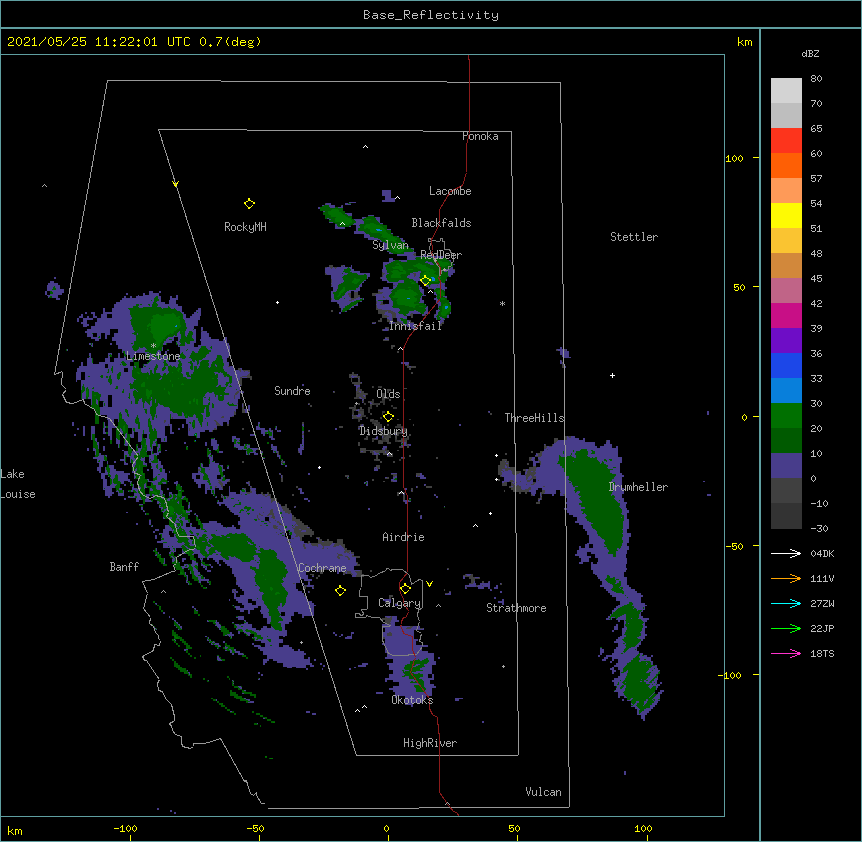Click the Lake Louise label

[18, 484]
